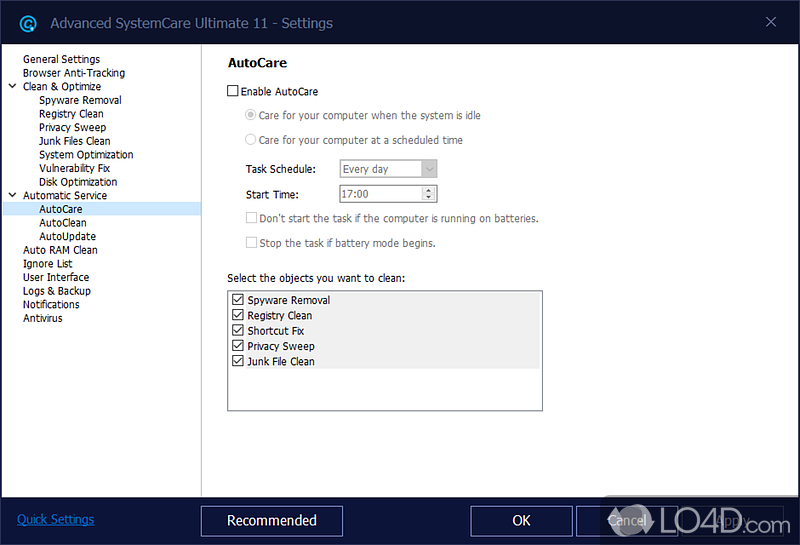Tick Stop the task if battery mode begins
The height and width of the screenshot is (545, 800).
pos(252,242)
